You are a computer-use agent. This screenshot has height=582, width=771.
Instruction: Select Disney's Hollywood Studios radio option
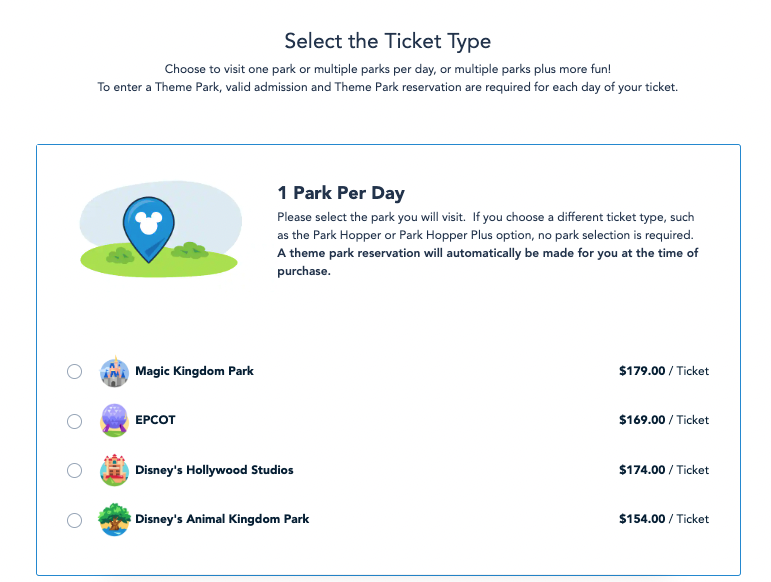(75, 471)
